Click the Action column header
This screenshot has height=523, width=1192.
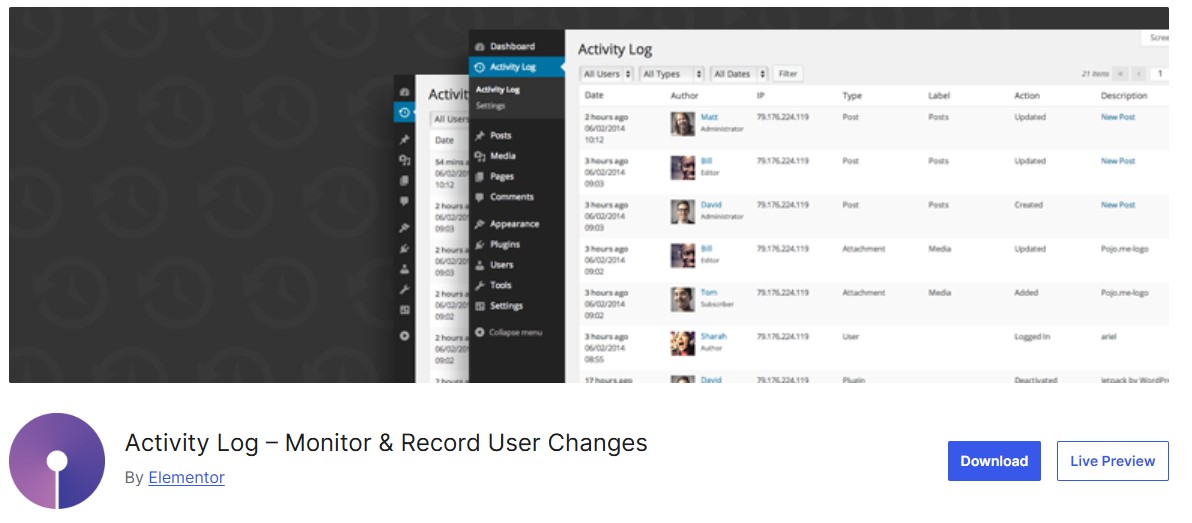1026,96
